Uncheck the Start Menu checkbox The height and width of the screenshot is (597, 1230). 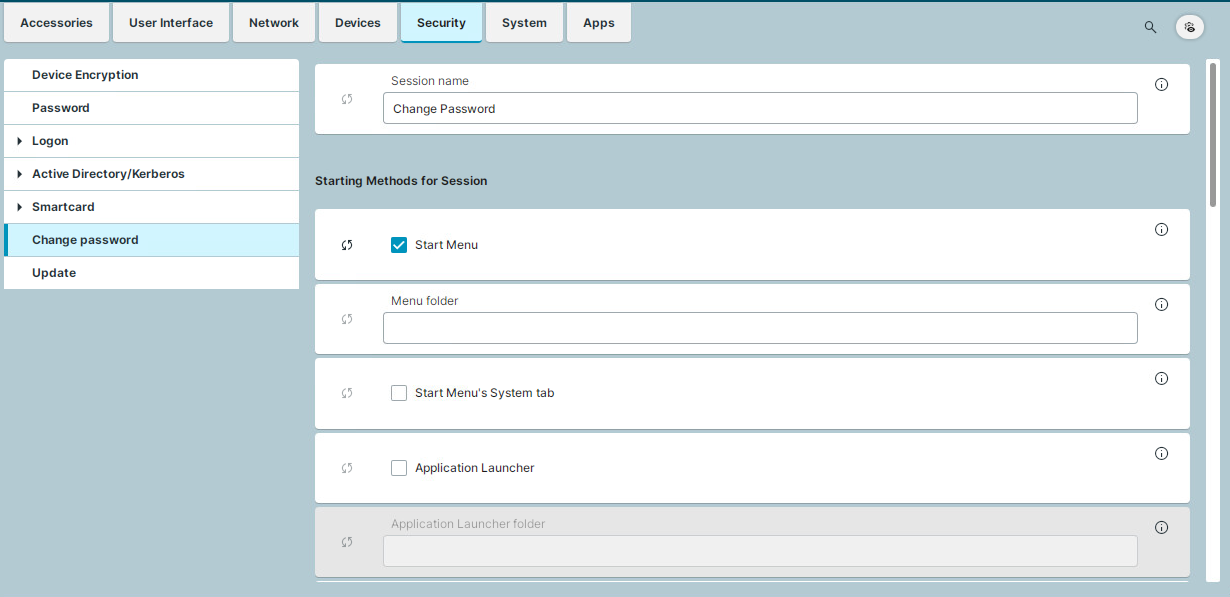pyautogui.click(x=399, y=245)
